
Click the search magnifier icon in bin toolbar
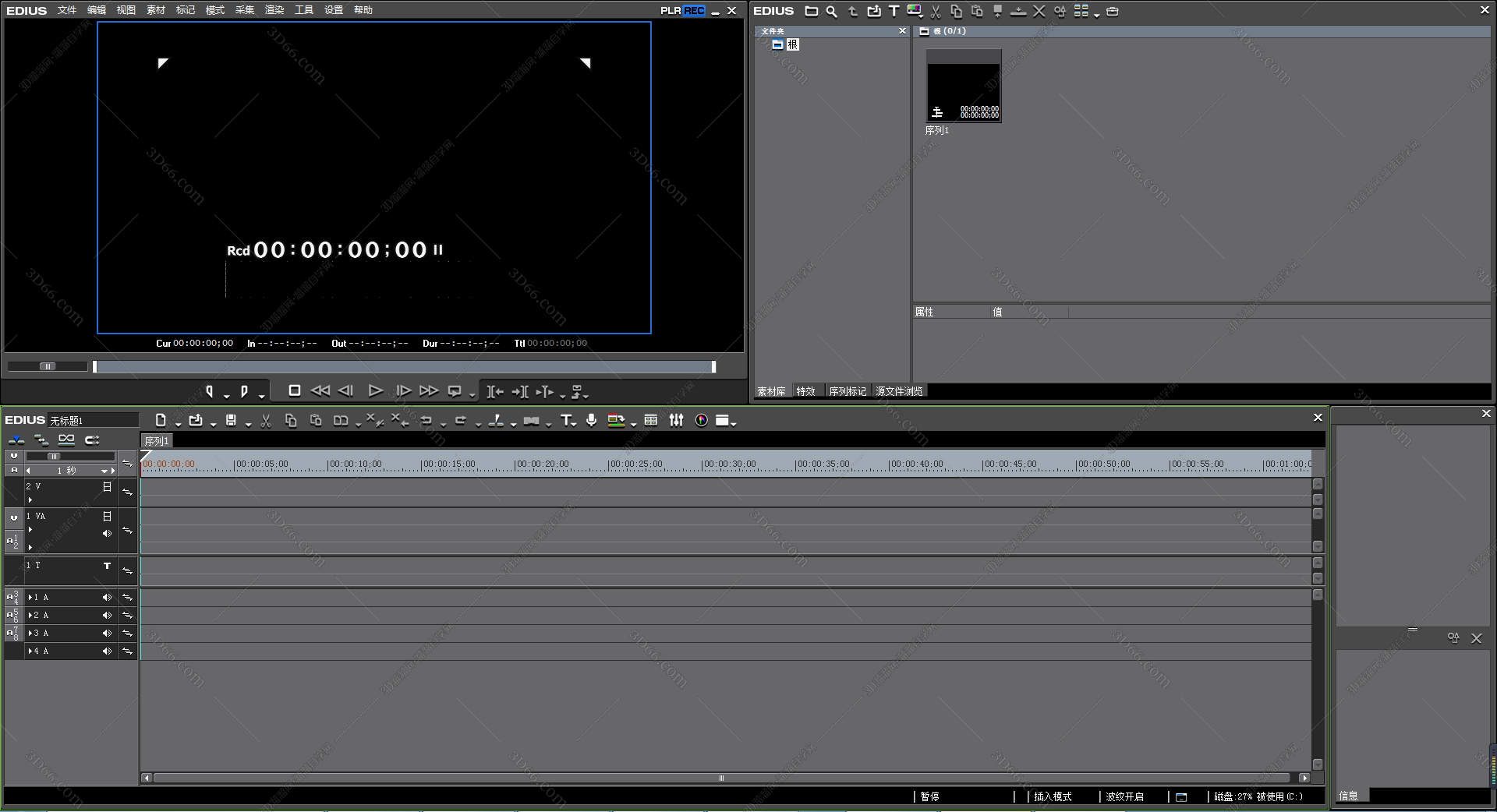point(832,11)
